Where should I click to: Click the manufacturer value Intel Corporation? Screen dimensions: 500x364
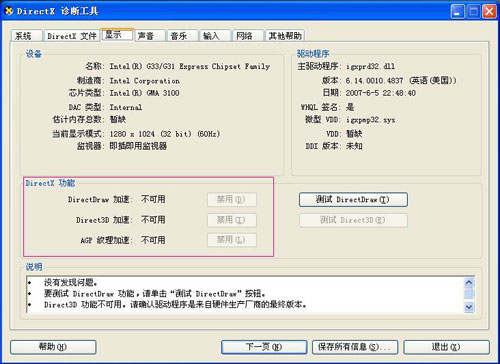pos(145,81)
